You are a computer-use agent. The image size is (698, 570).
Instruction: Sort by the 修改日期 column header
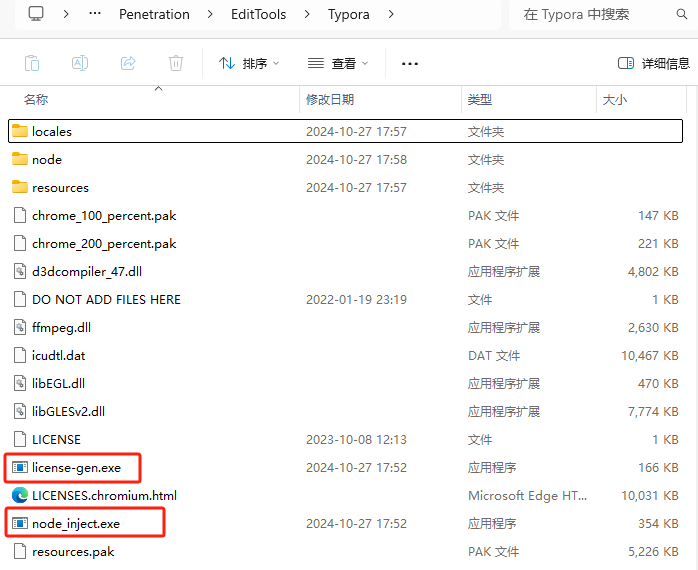click(x=330, y=99)
